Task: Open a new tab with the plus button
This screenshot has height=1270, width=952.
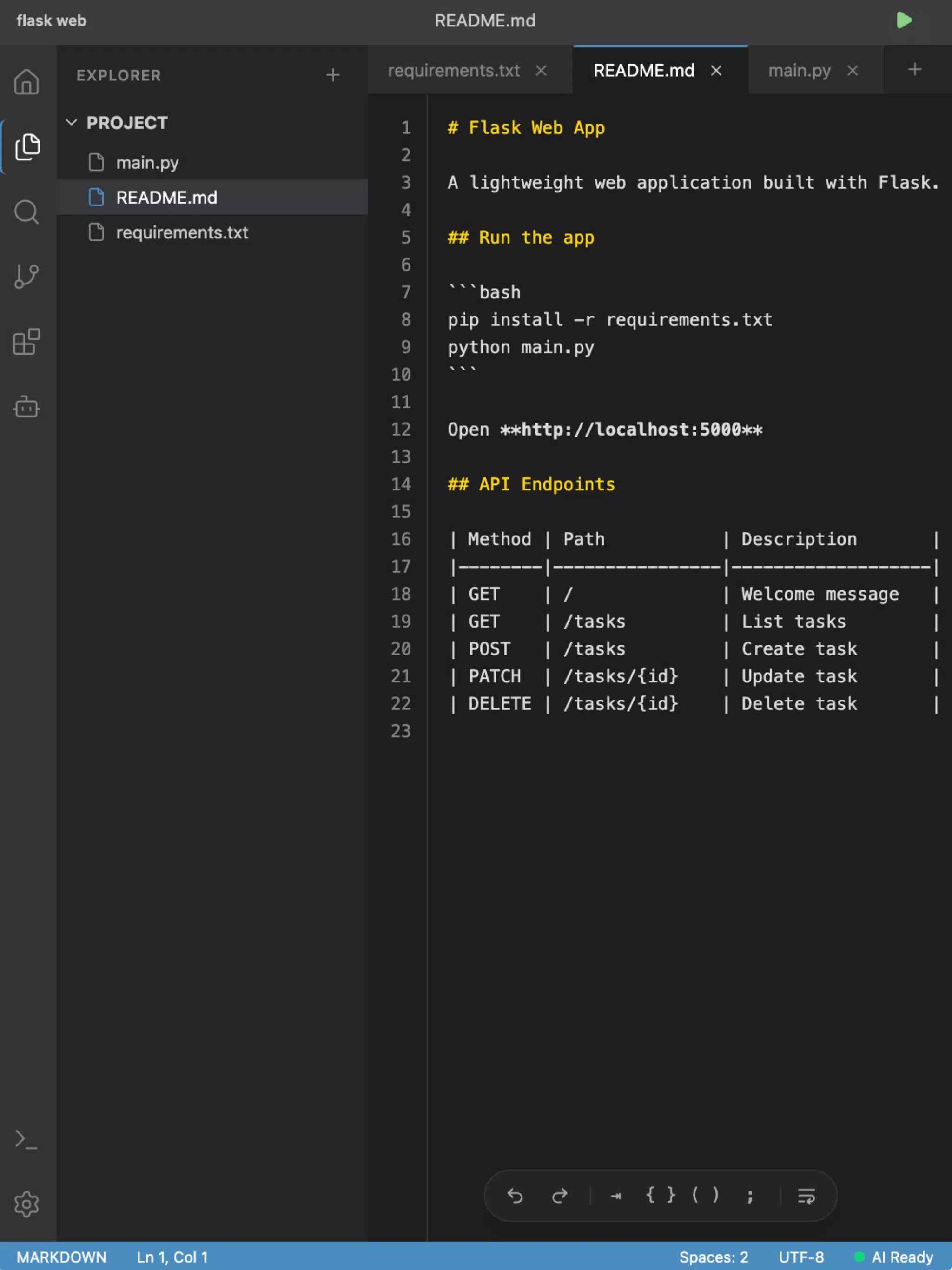Action: coord(915,69)
